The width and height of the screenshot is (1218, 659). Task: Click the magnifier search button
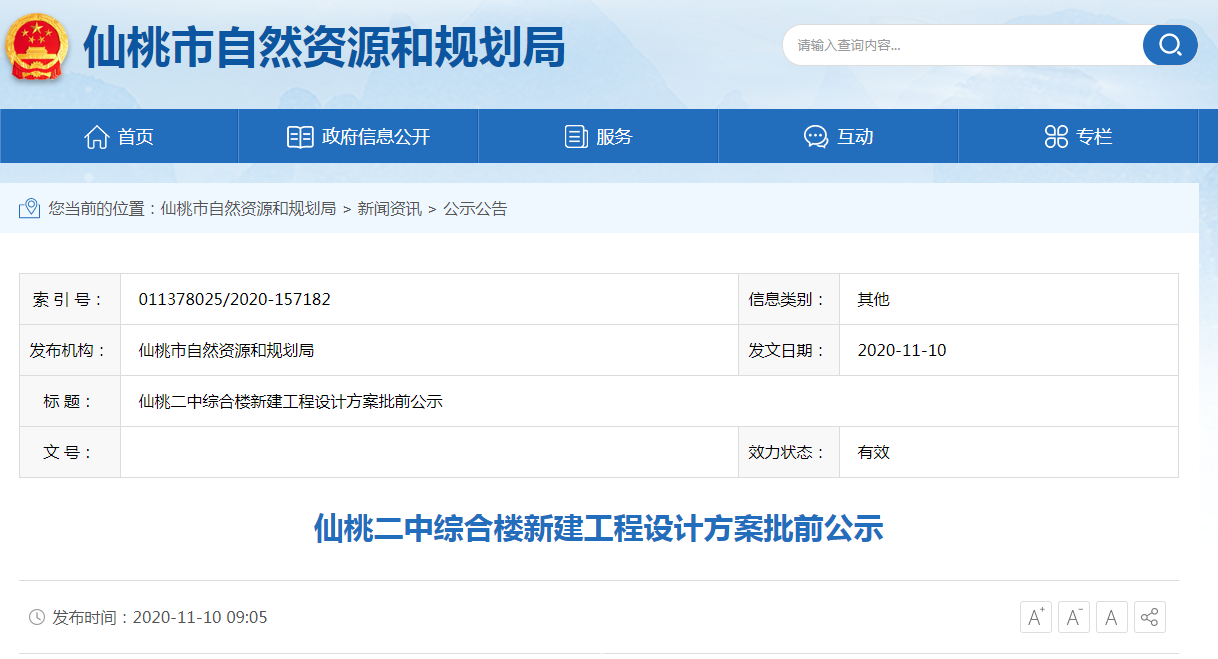pyautogui.click(x=1170, y=45)
